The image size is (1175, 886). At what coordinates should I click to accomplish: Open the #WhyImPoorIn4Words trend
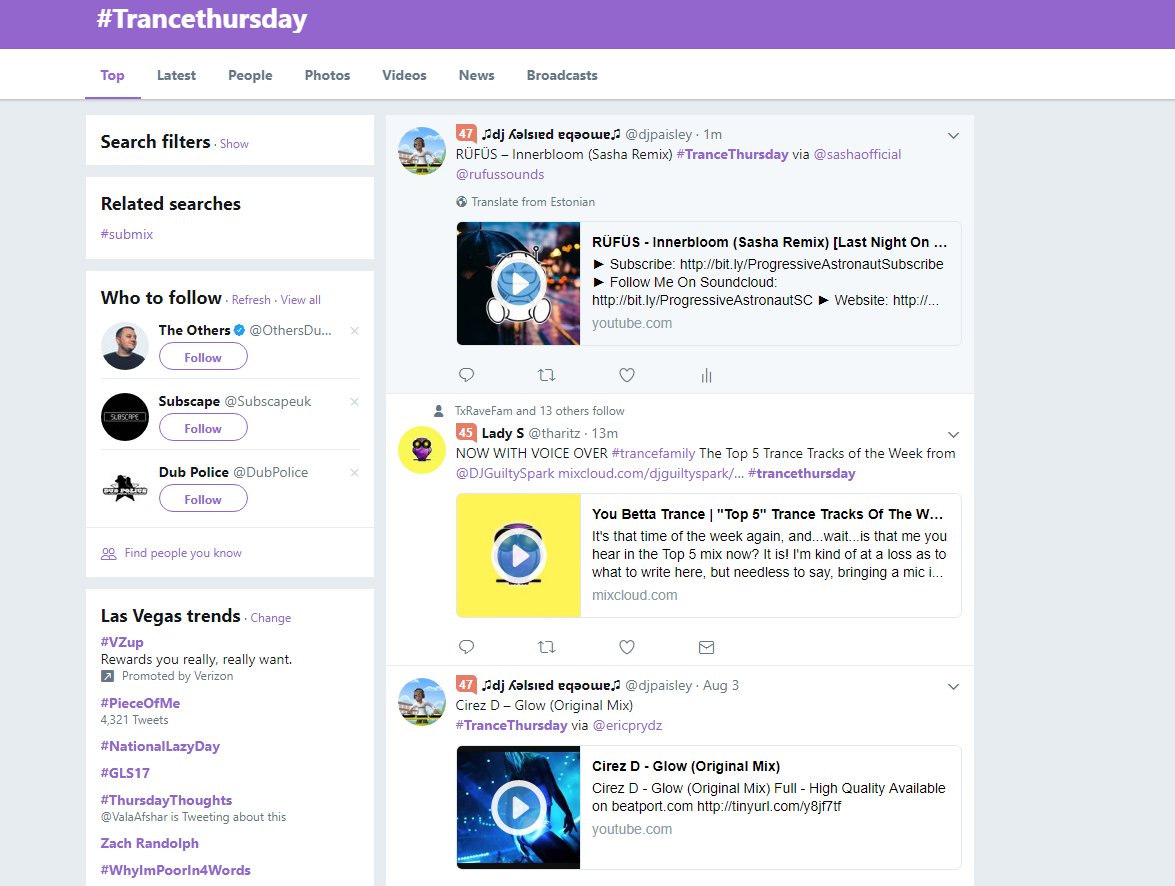point(175,870)
